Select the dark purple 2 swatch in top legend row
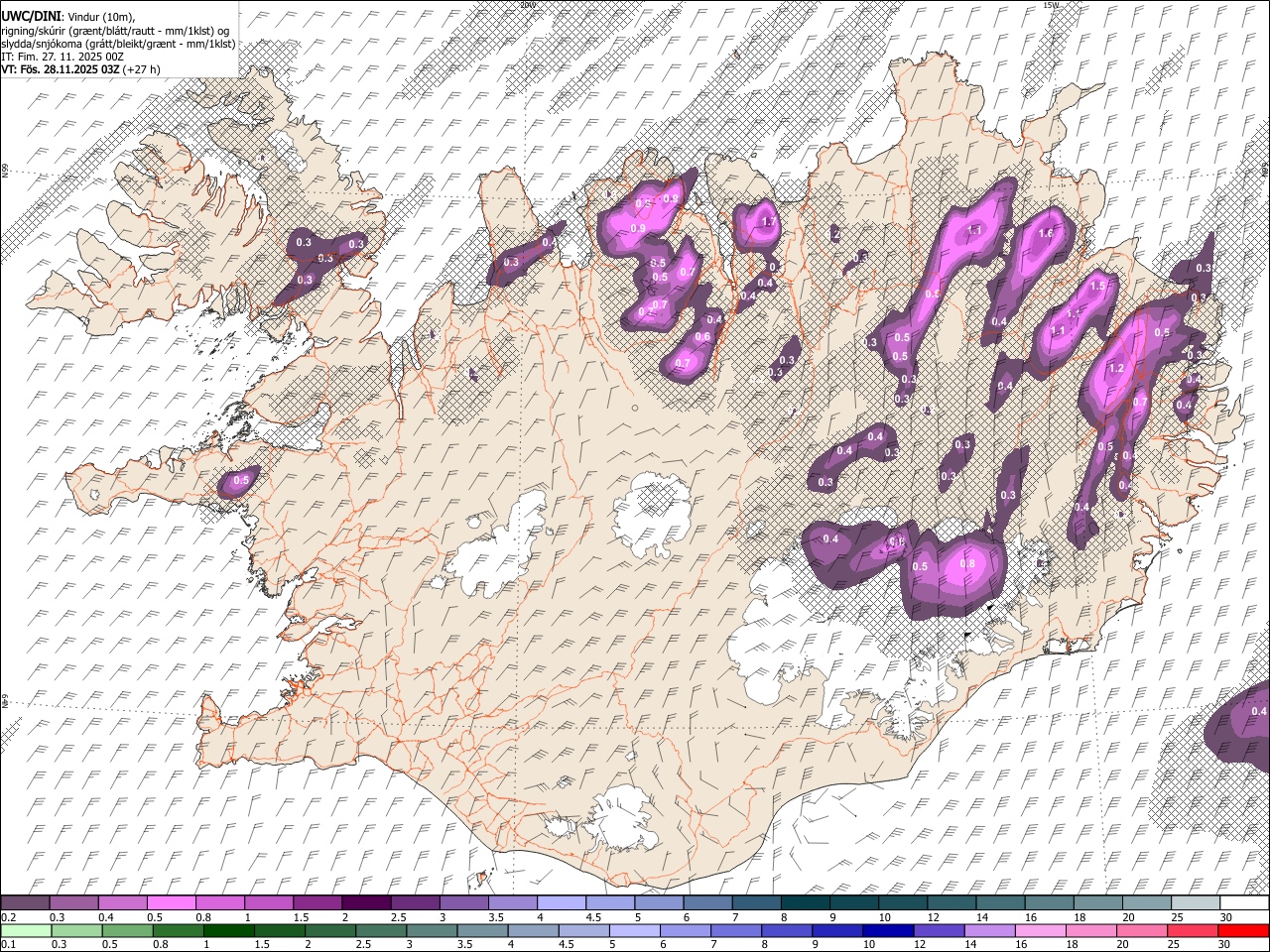This screenshot has width=1270, height=952. [366, 903]
